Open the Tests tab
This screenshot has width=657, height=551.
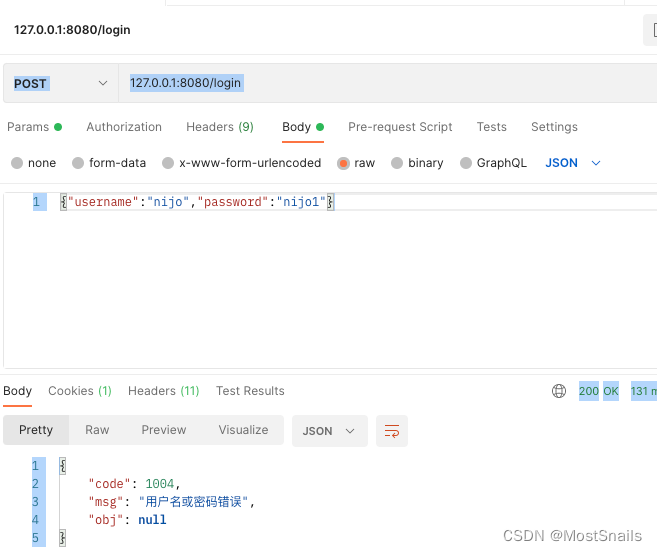click(x=492, y=127)
